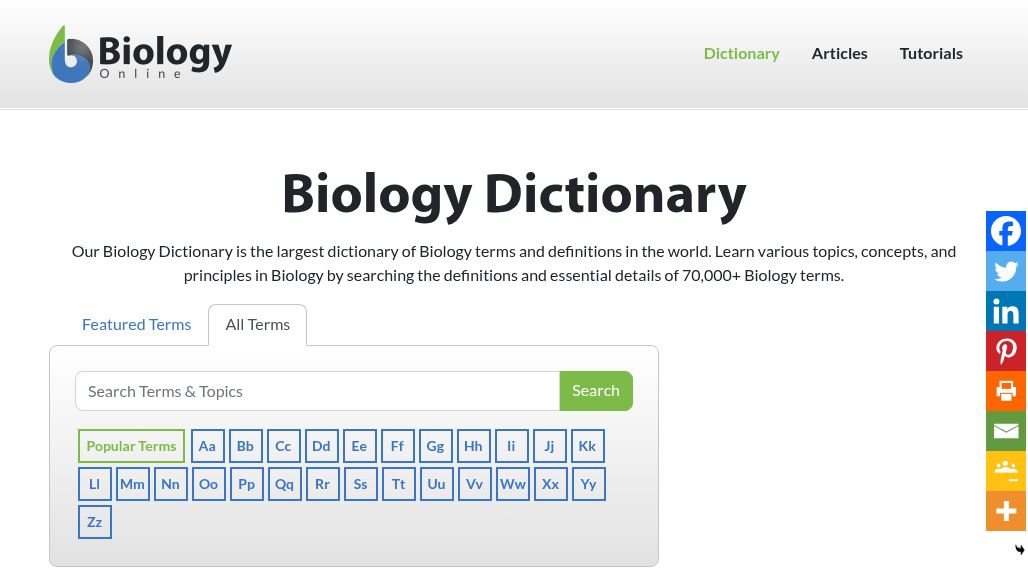
Task: Click the Search Terms & Topics field
Action: (317, 391)
